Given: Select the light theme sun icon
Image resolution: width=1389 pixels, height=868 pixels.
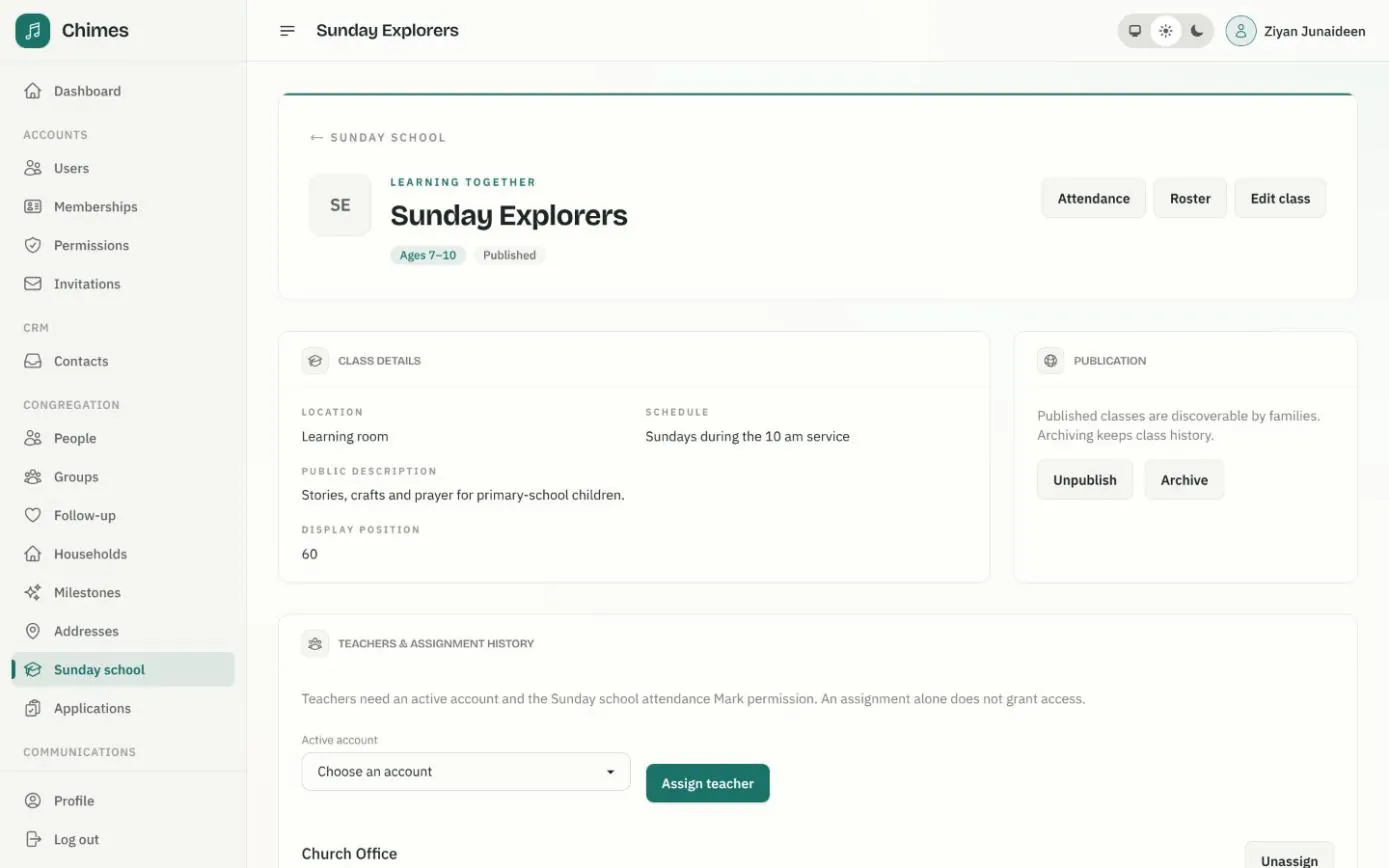Looking at the screenshot, I should (x=1166, y=31).
